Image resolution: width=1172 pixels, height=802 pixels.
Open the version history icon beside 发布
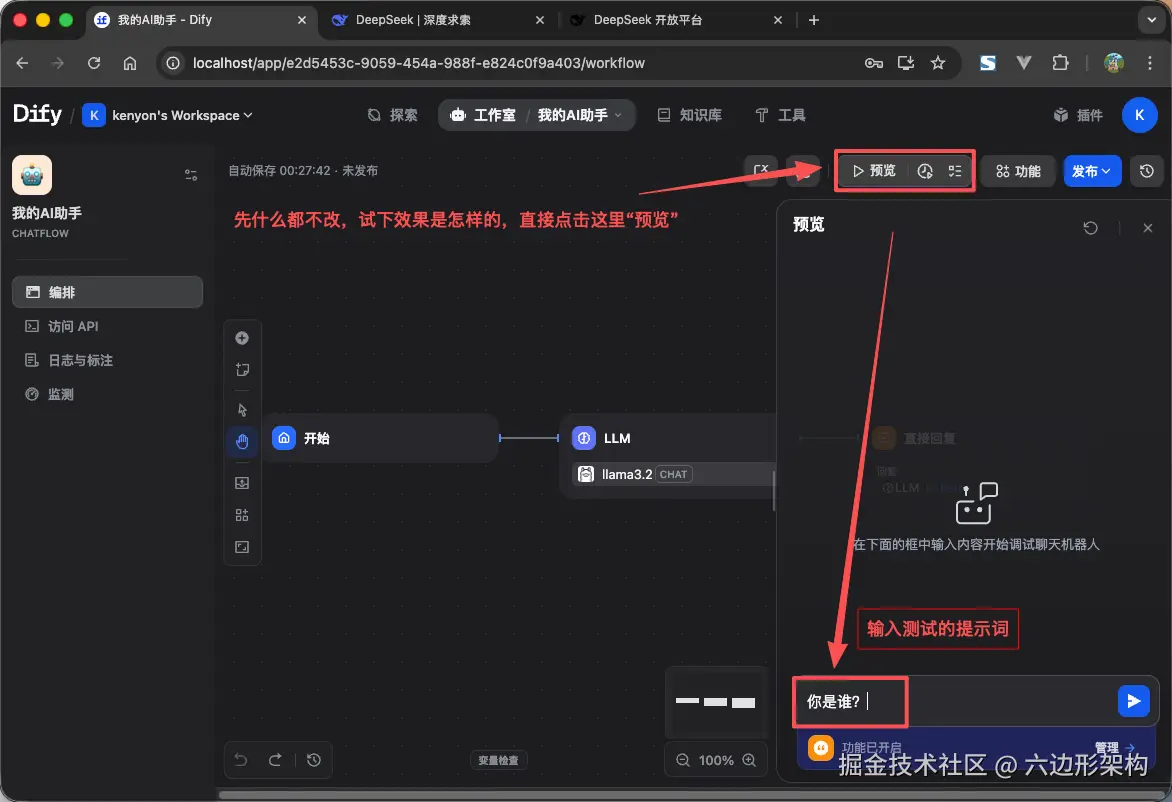(x=1146, y=170)
